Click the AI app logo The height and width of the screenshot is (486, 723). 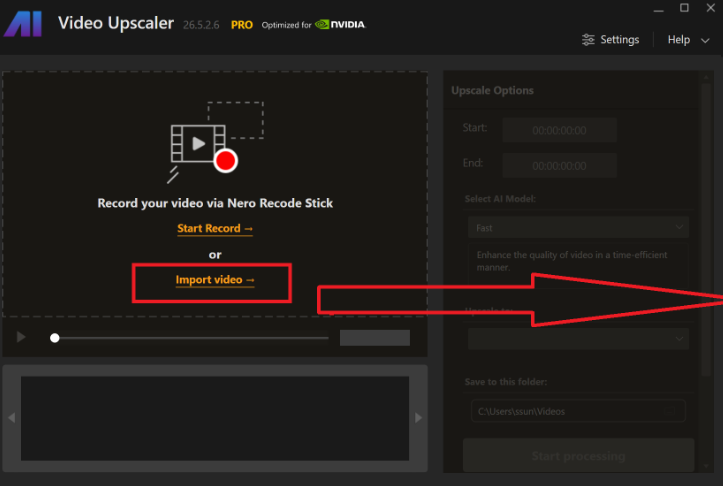23,24
